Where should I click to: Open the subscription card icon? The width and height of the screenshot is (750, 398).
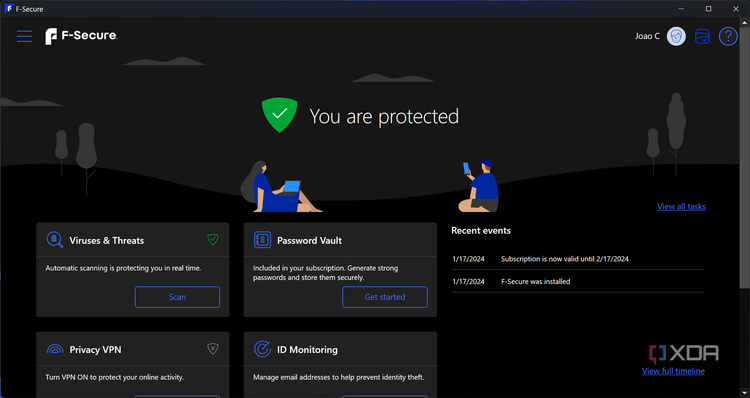click(x=702, y=36)
